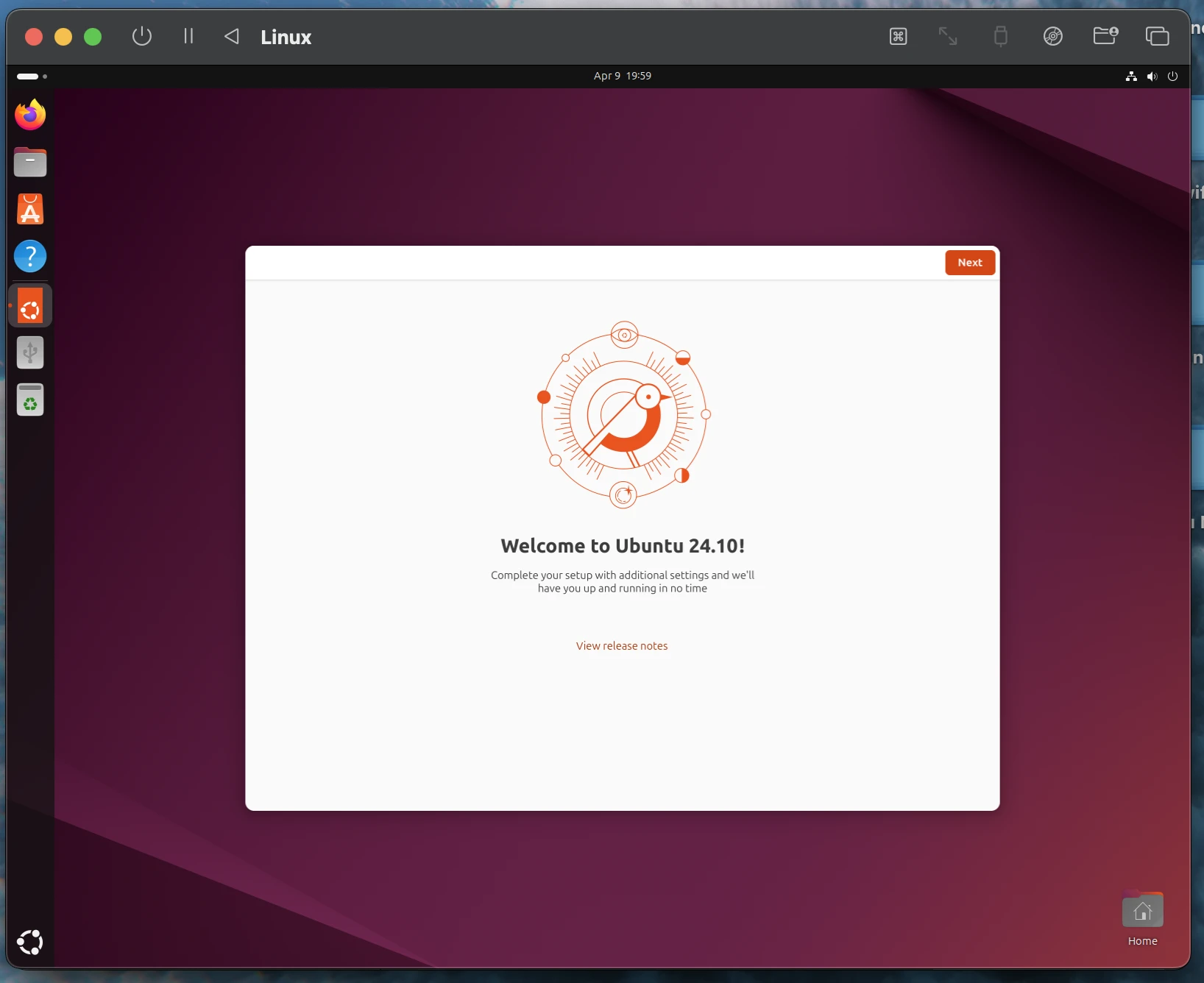This screenshot has height=983, width=1204.
Task: Click the Activities workspace indicator
Action: (32, 77)
